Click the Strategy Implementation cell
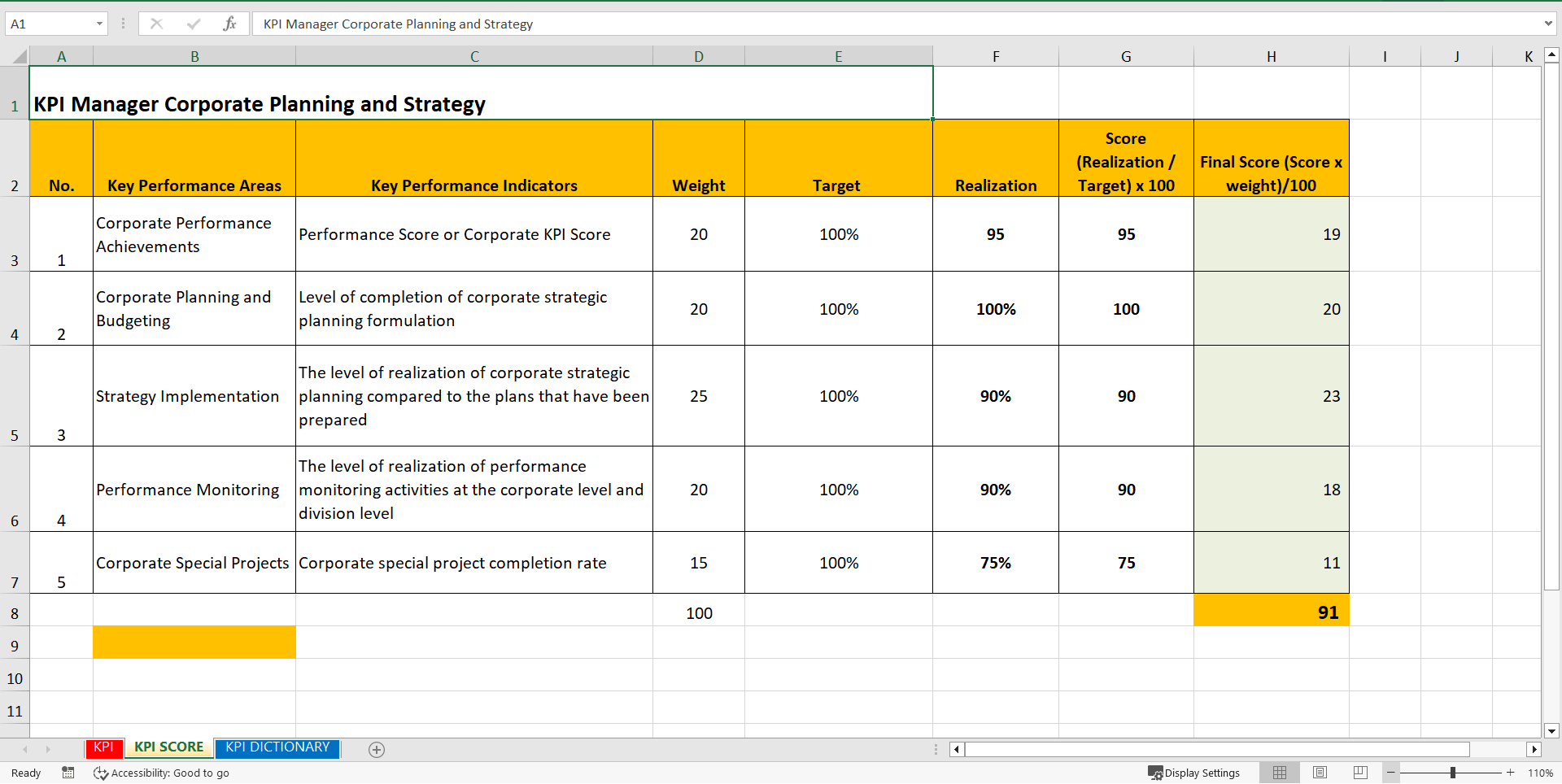Viewport: 1562px width, 784px height. tap(194, 396)
